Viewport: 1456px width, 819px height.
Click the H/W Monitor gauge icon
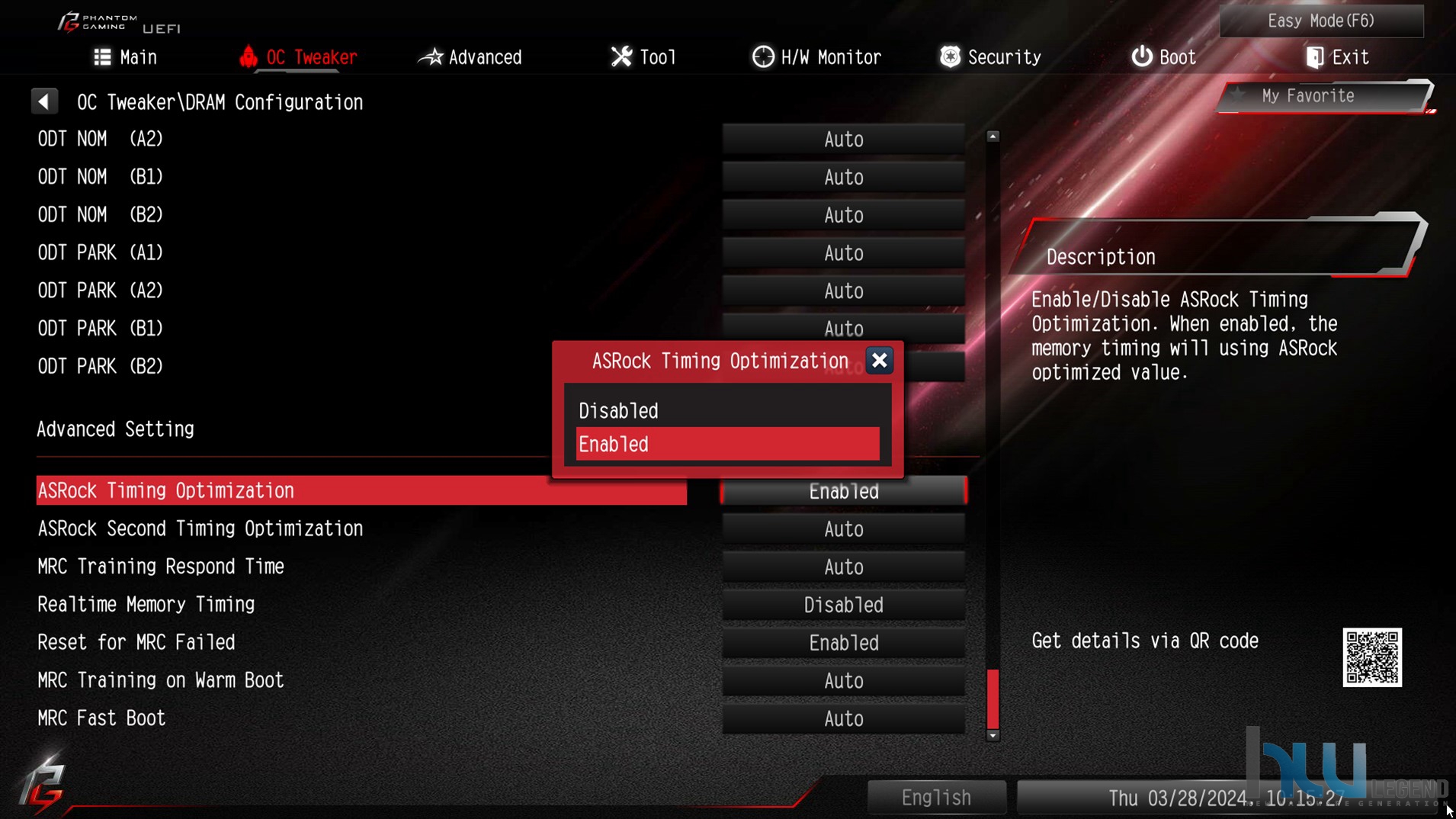tap(762, 57)
